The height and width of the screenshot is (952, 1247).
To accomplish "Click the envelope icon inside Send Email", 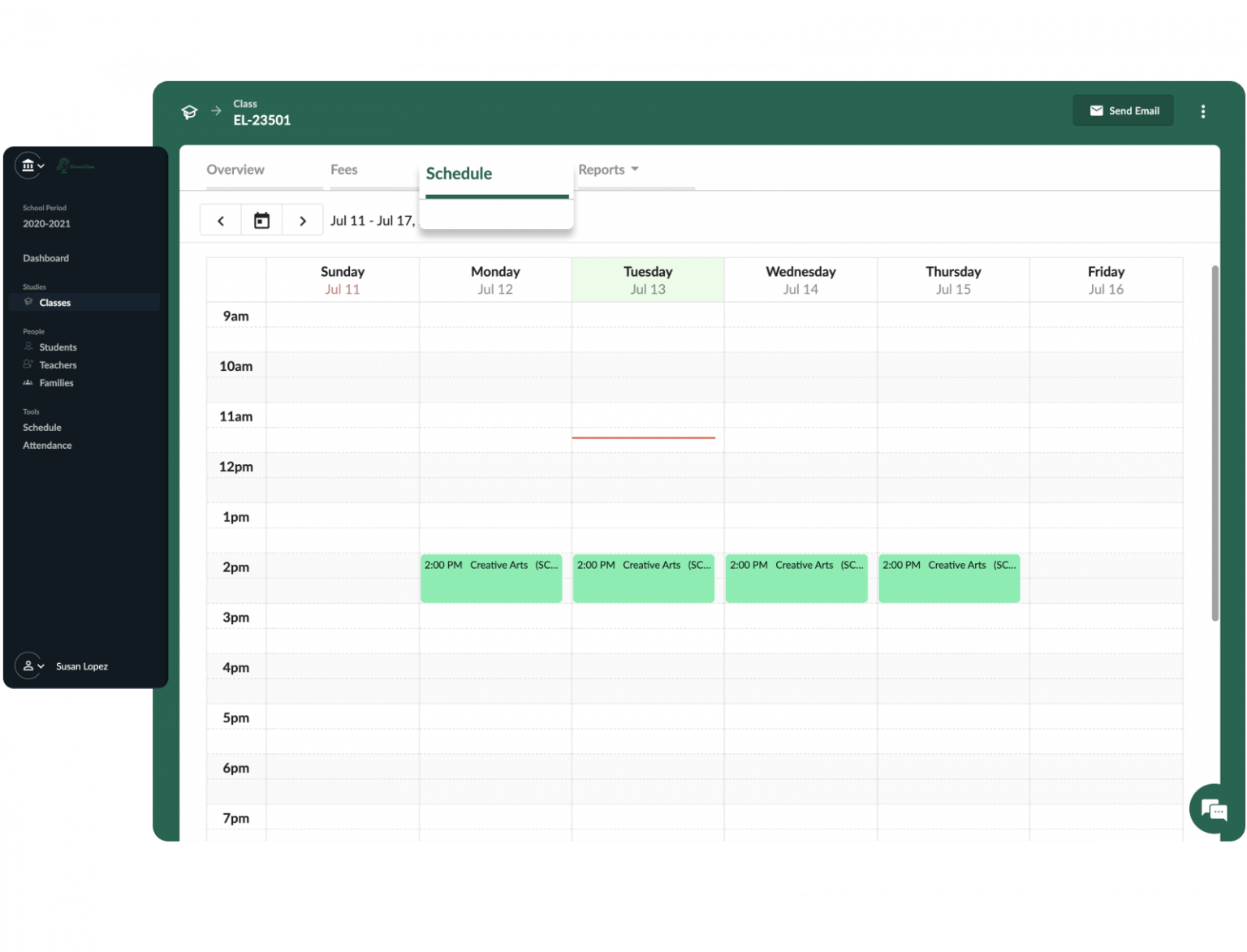I will pos(1097,110).
